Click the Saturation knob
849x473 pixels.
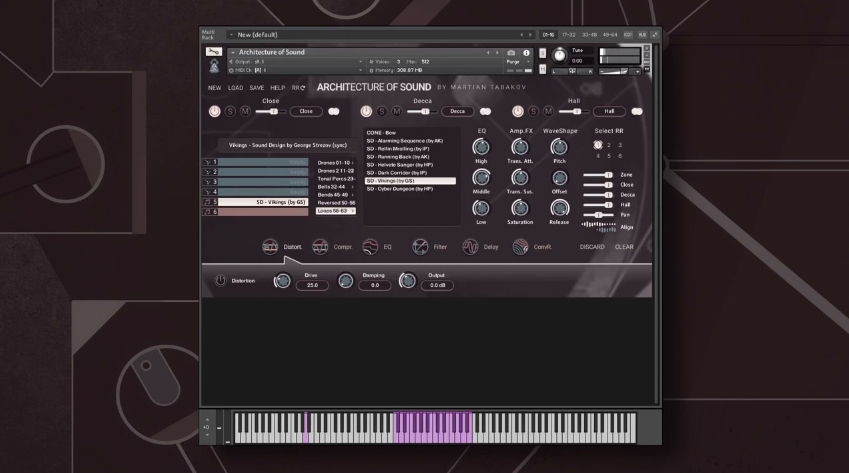520,208
